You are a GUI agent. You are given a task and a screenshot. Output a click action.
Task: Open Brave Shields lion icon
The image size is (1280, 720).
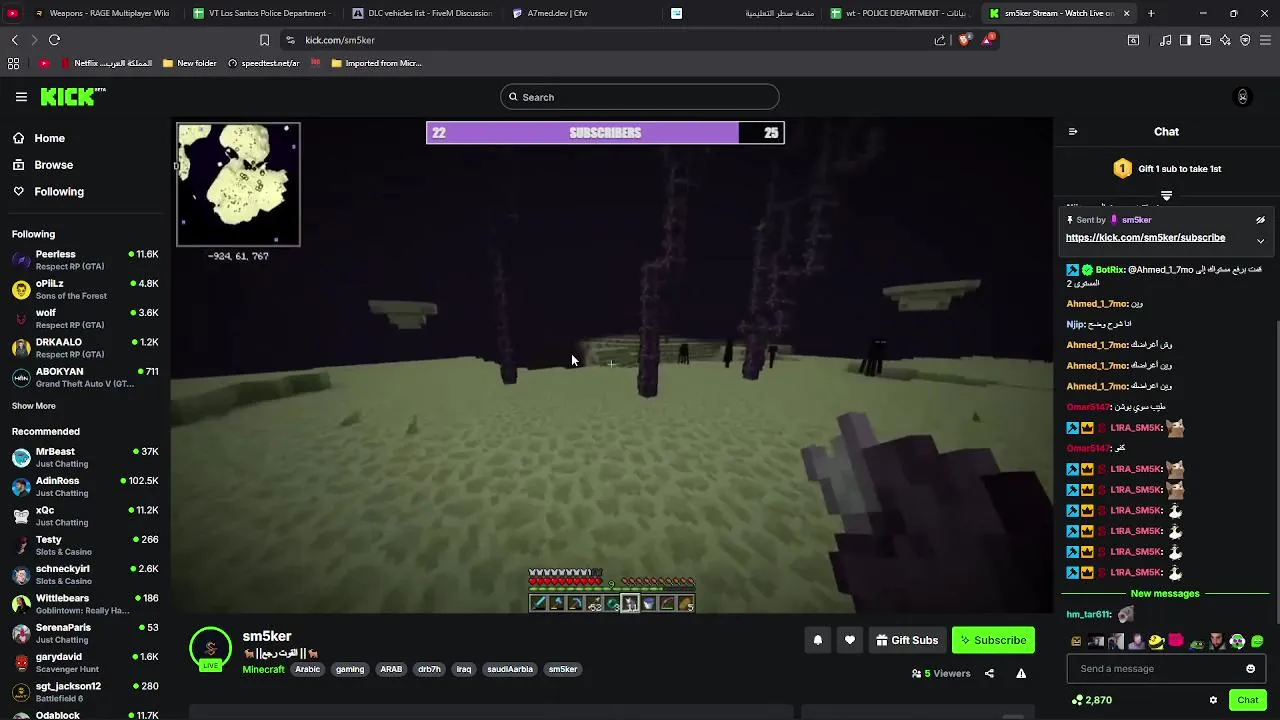pyautogui.click(x=964, y=40)
